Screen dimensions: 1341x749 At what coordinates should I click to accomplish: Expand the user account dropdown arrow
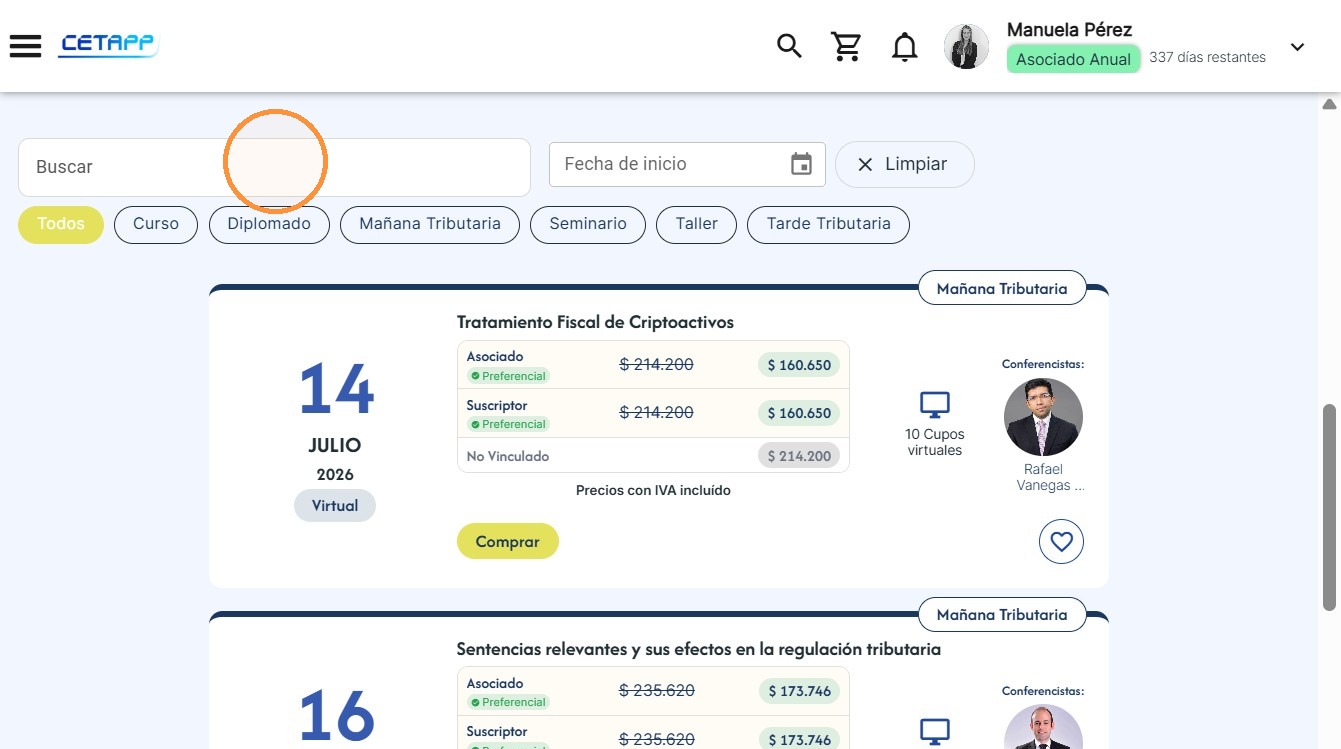pyautogui.click(x=1297, y=47)
